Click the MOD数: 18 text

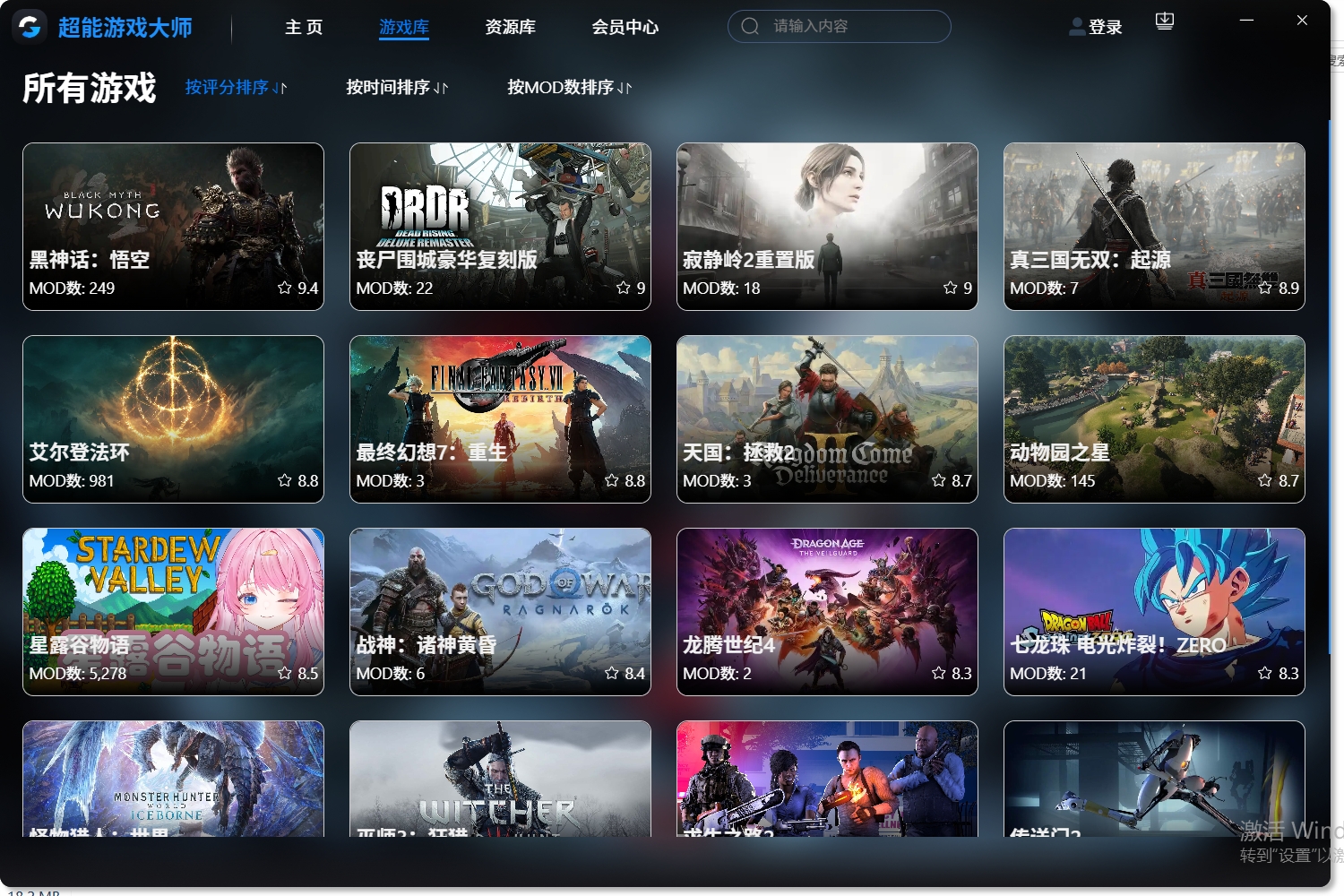pos(721,289)
